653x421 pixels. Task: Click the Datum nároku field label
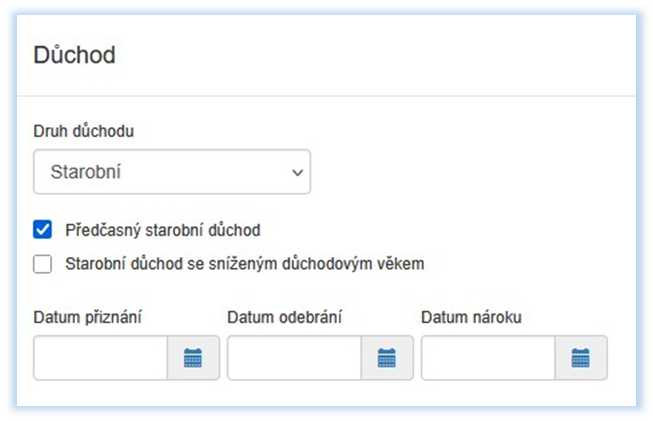pyautogui.click(x=471, y=318)
